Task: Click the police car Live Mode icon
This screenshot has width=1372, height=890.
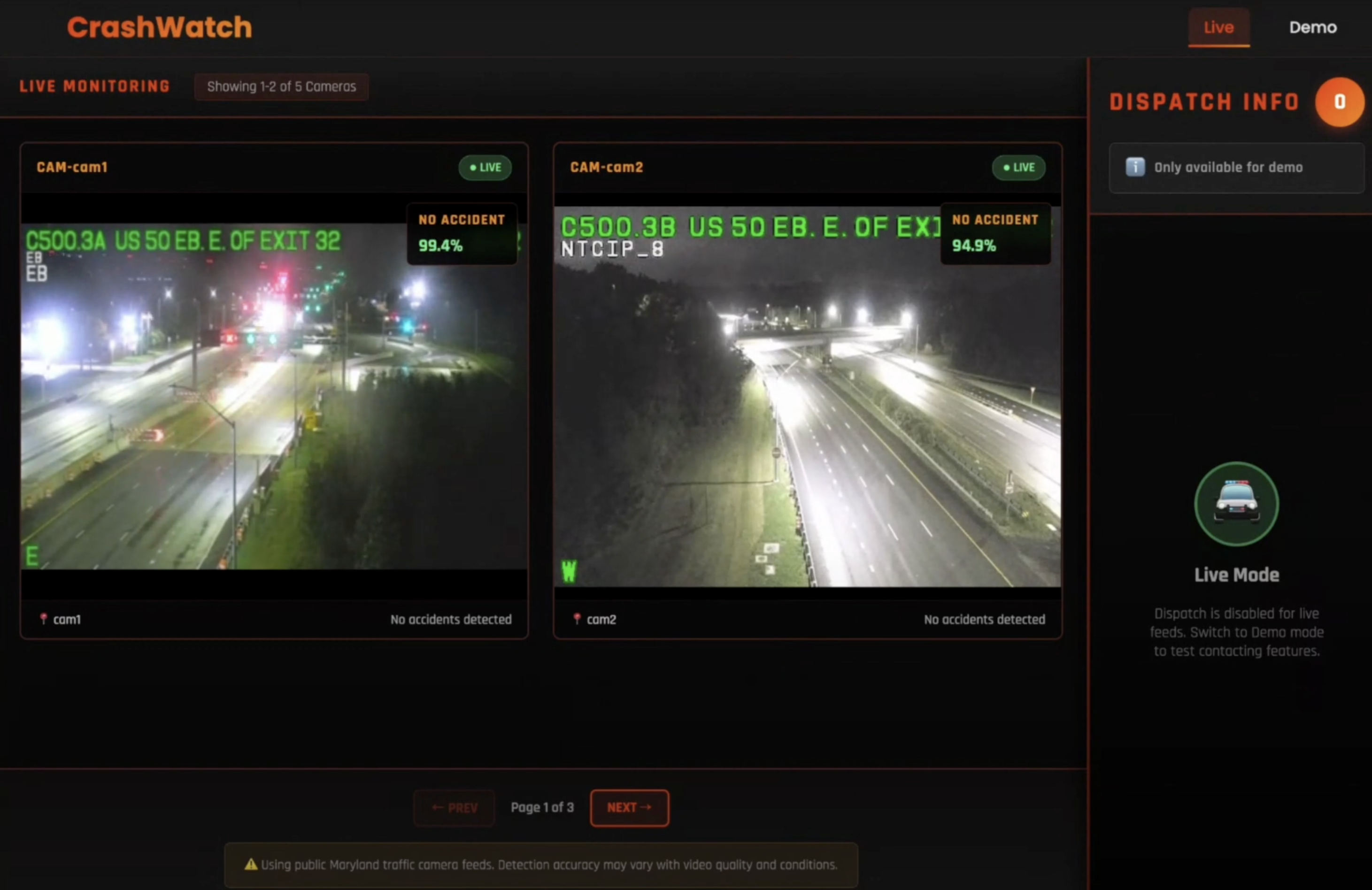Action: [x=1236, y=503]
